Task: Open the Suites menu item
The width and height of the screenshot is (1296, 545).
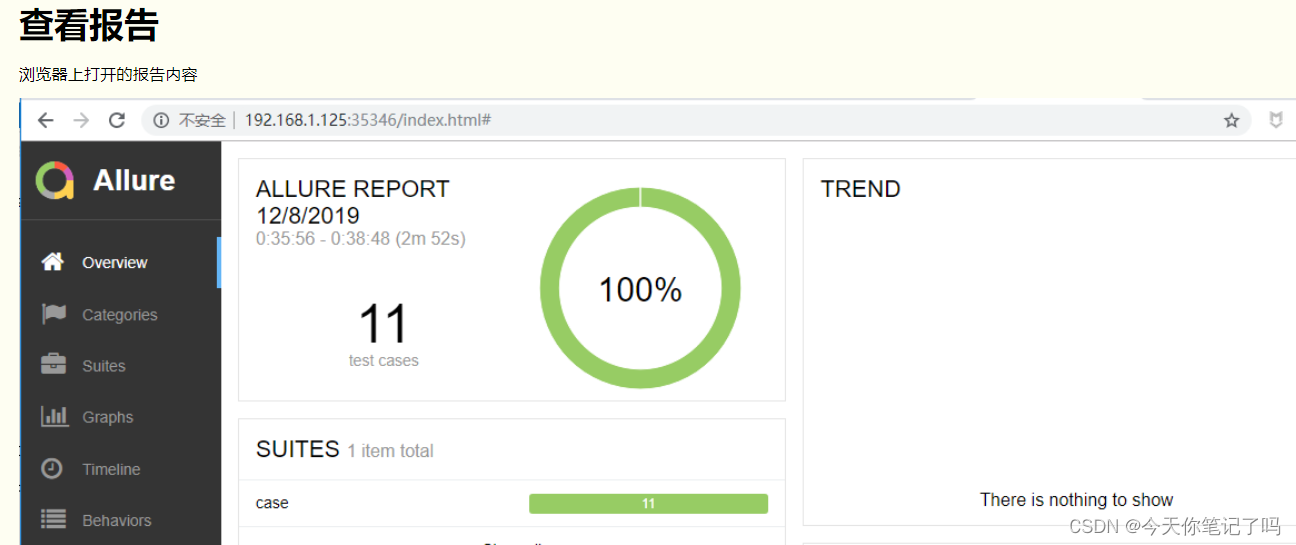Action: [x=120, y=366]
